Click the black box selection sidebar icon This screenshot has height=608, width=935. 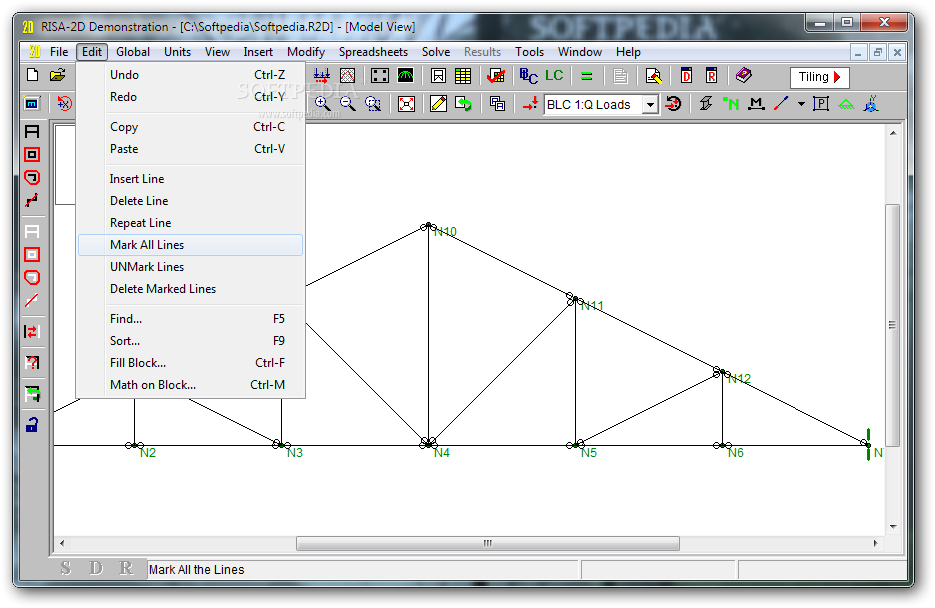pos(32,155)
